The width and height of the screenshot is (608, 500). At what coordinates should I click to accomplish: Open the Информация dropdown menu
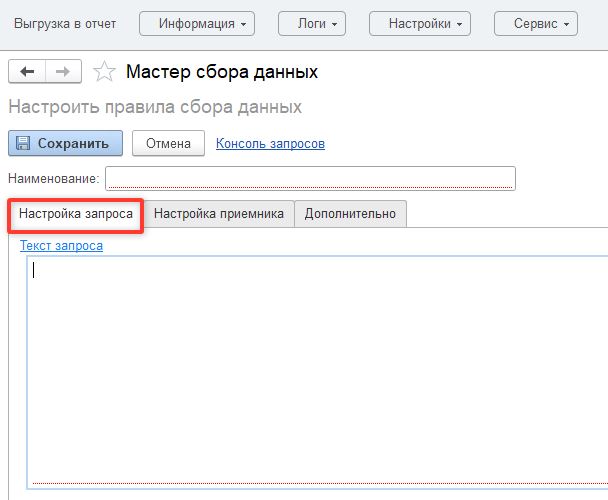click(197, 23)
